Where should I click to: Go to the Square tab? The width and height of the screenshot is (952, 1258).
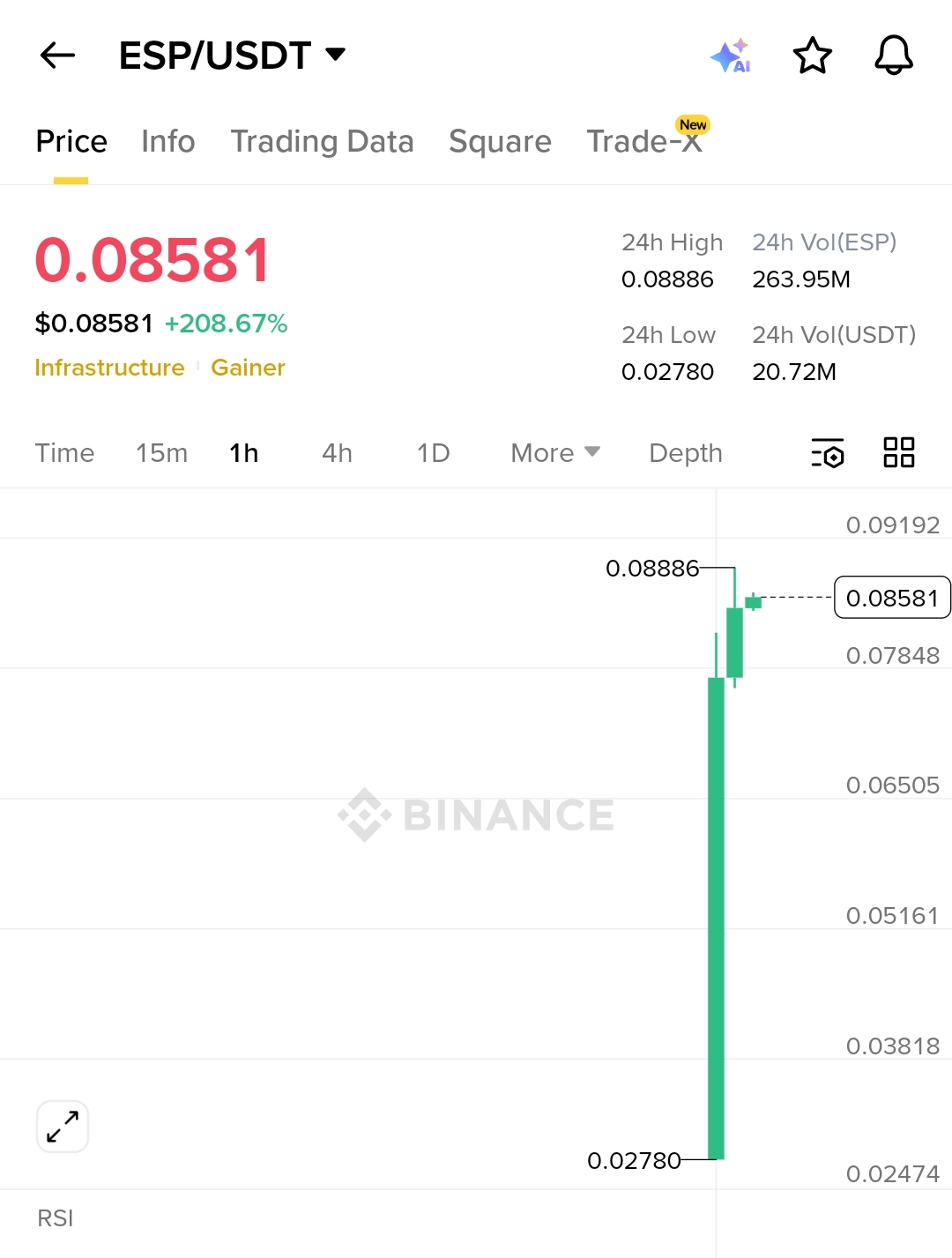click(500, 141)
